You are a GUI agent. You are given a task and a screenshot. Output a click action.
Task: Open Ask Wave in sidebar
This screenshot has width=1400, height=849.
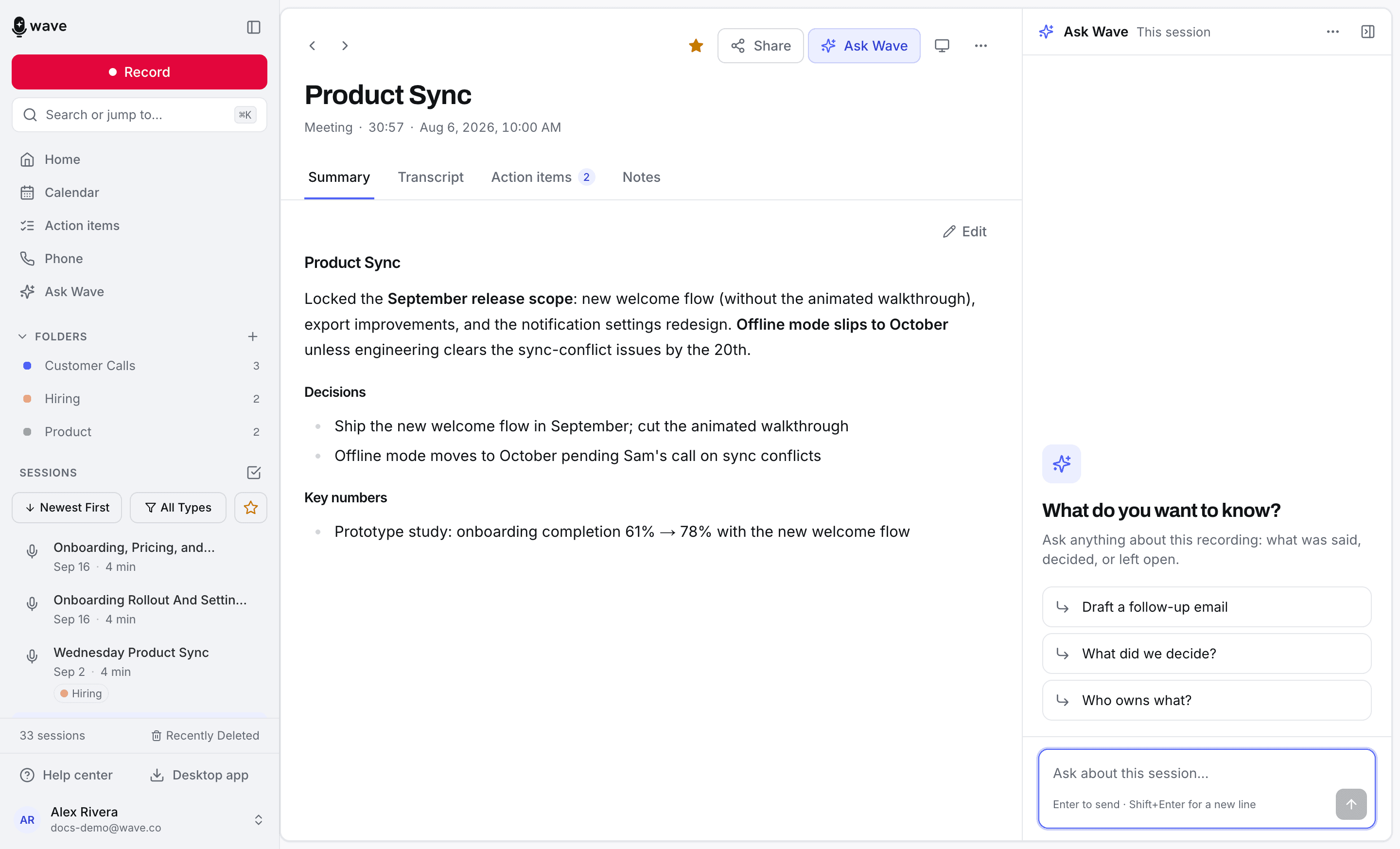point(139,292)
